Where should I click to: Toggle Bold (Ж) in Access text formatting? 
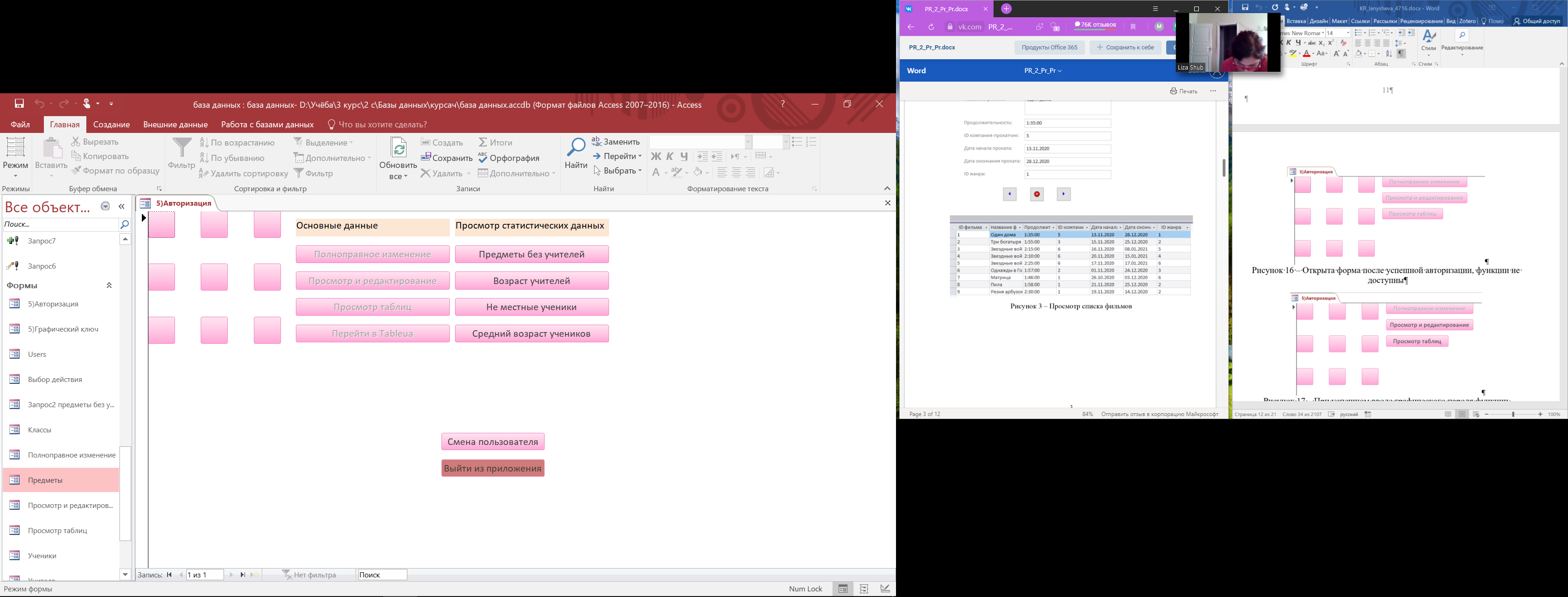(x=656, y=156)
